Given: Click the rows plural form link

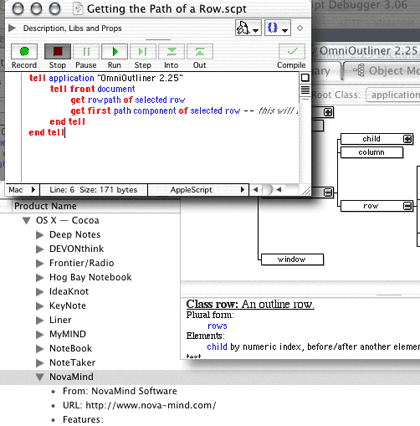Looking at the screenshot, I should [x=217, y=326].
